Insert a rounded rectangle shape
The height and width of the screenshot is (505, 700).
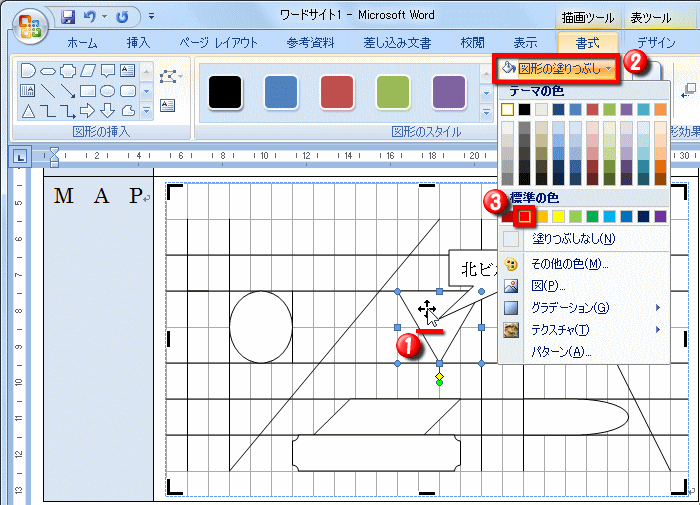tap(128, 91)
